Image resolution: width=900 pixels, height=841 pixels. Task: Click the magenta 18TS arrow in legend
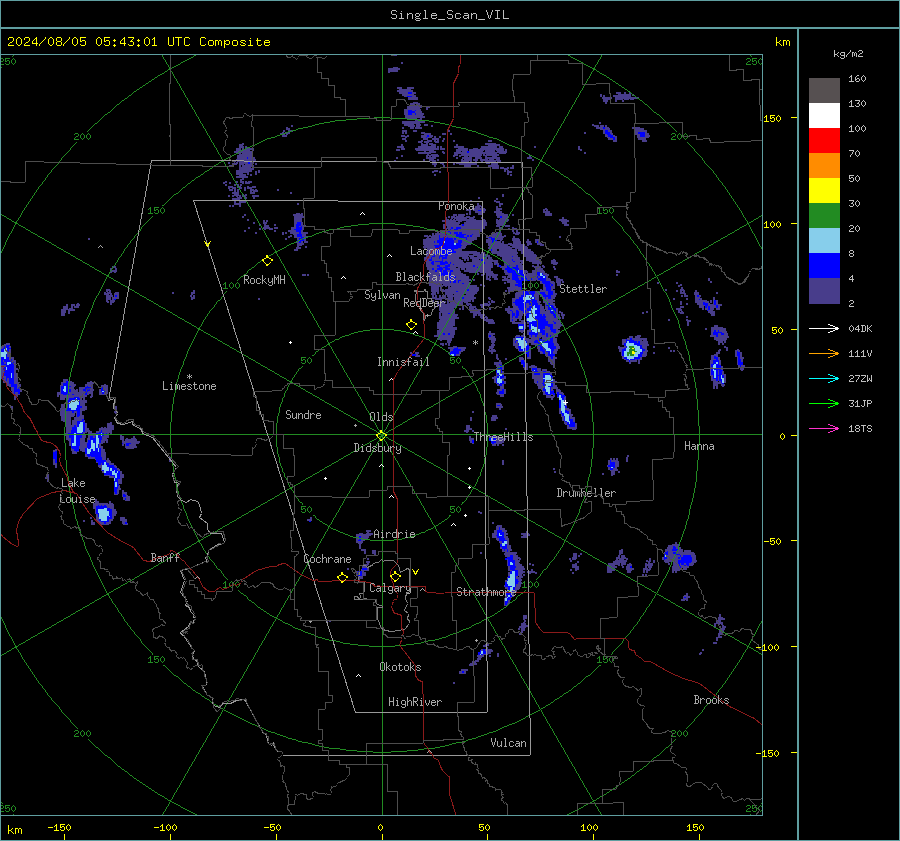824,428
